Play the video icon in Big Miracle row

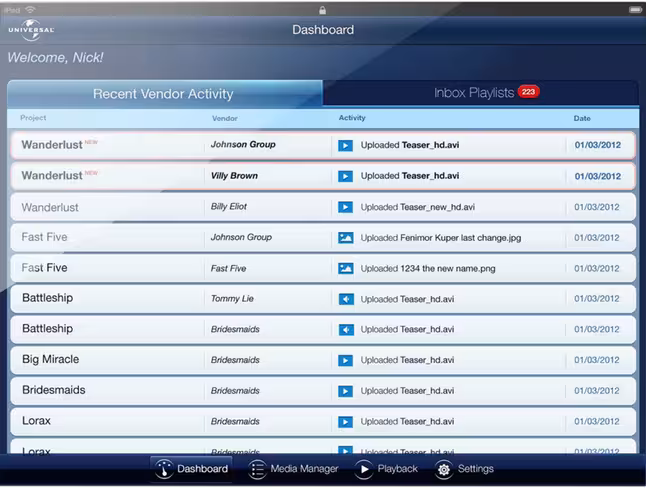(x=345, y=361)
